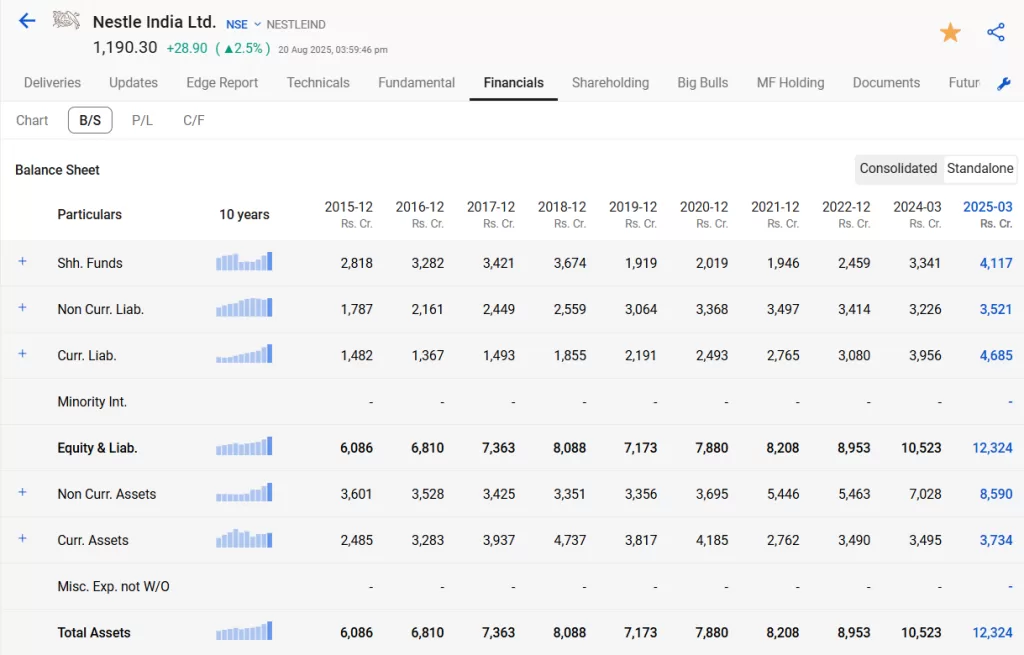Click Shh. Funds 2015-12 value 2,818
1024x655 pixels.
[357, 263]
